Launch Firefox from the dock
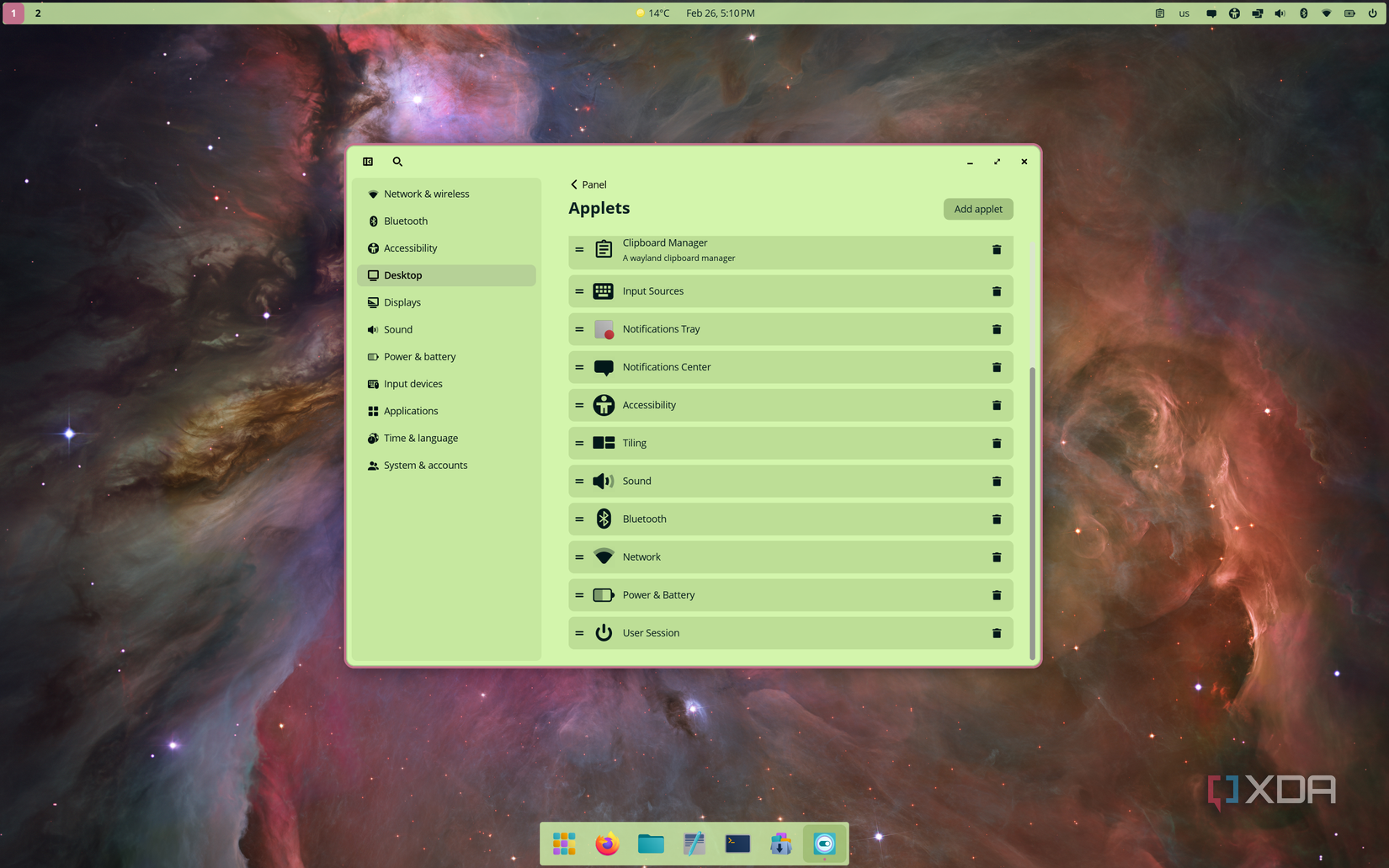1389x868 pixels. click(607, 844)
